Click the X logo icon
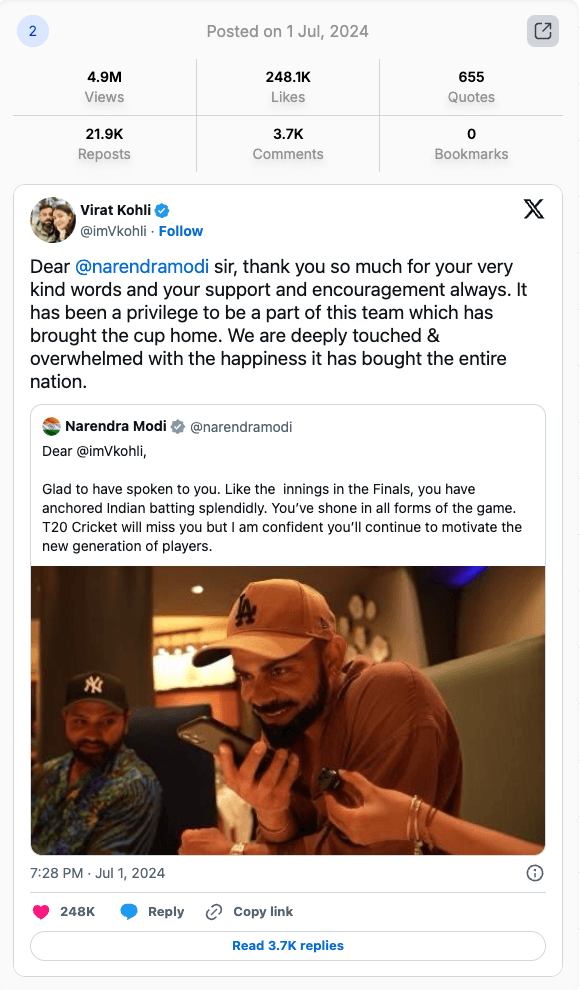This screenshot has height=990, width=580. tap(534, 209)
